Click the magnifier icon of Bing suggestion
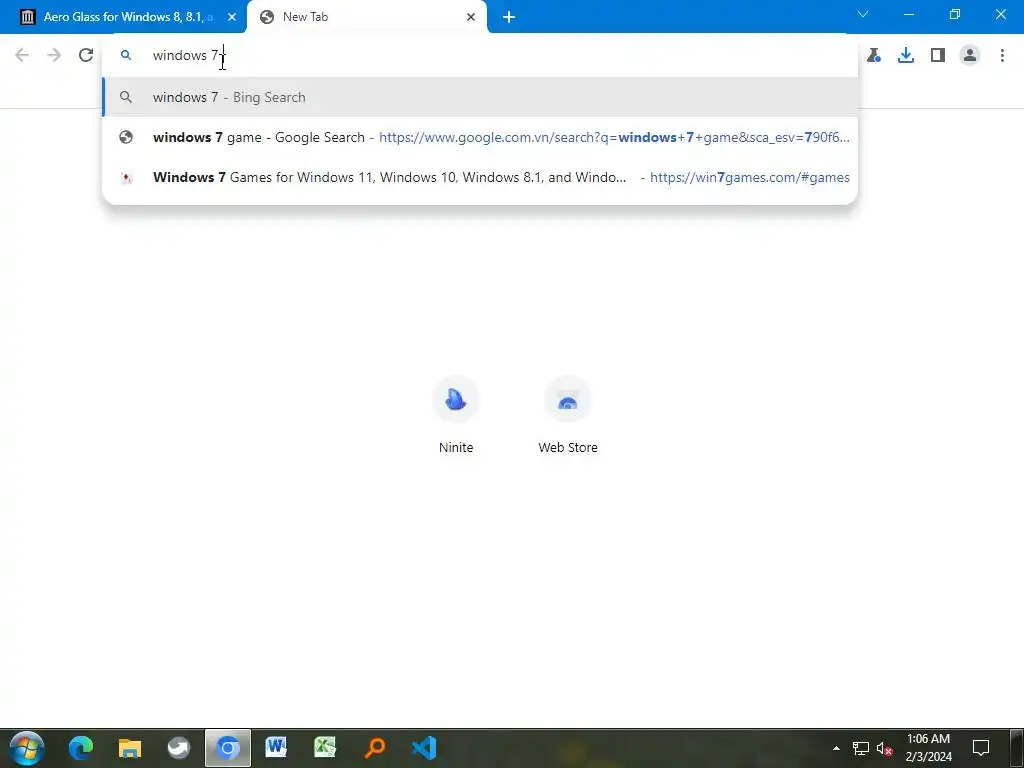Viewport: 1024px width, 768px height. (126, 97)
